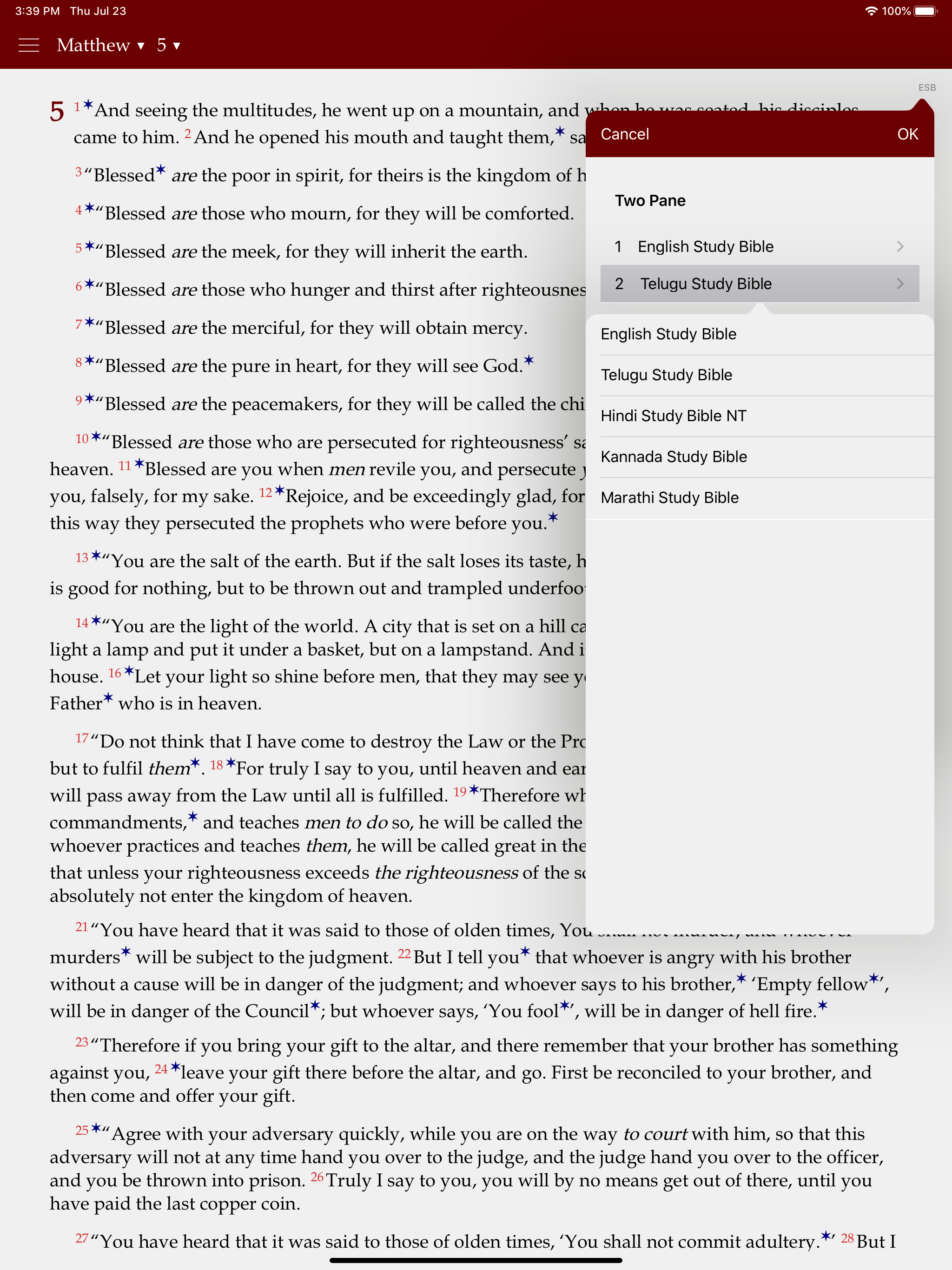Open footnote asterisk after 'Empty fellow'

coord(874,979)
